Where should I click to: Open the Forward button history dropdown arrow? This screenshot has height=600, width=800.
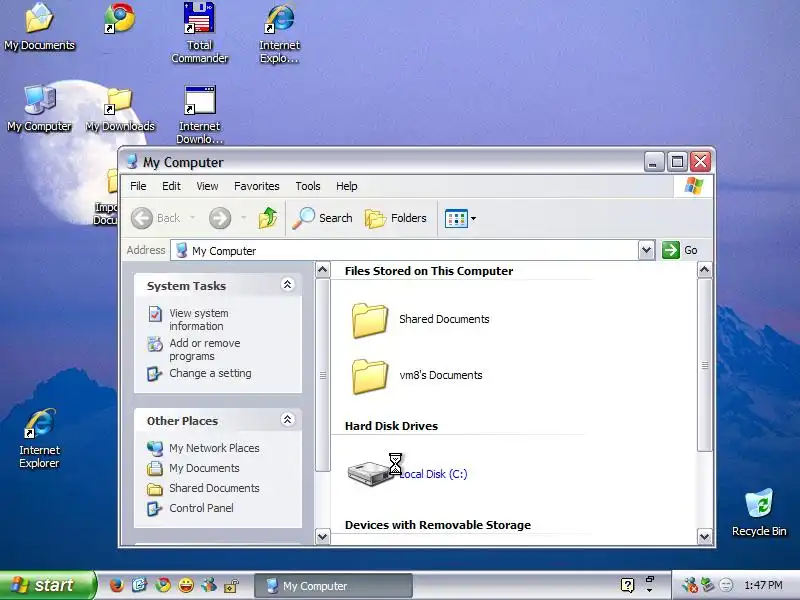[x=243, y=218]
